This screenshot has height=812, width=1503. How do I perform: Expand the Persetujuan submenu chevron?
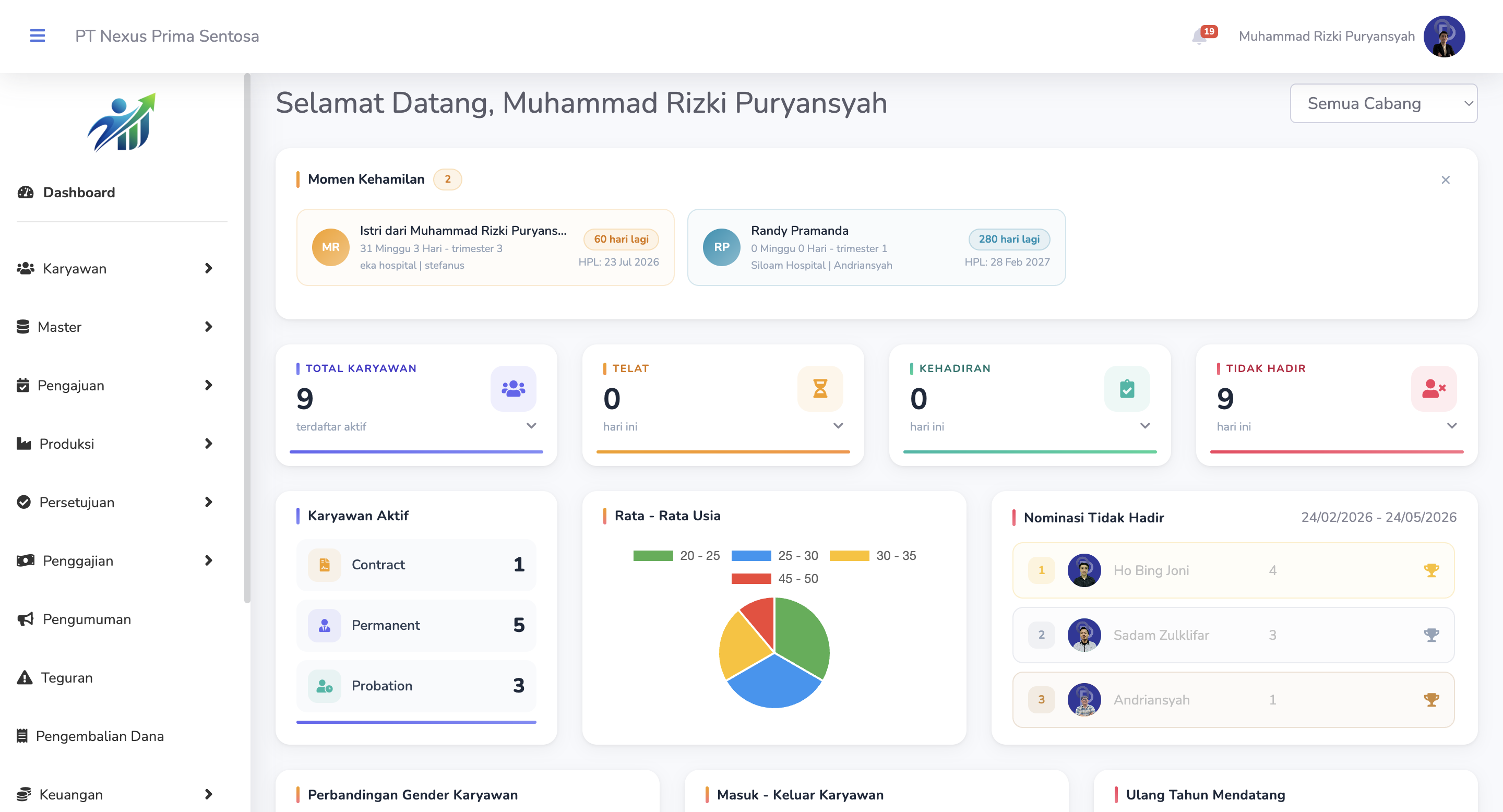[208, 501]
